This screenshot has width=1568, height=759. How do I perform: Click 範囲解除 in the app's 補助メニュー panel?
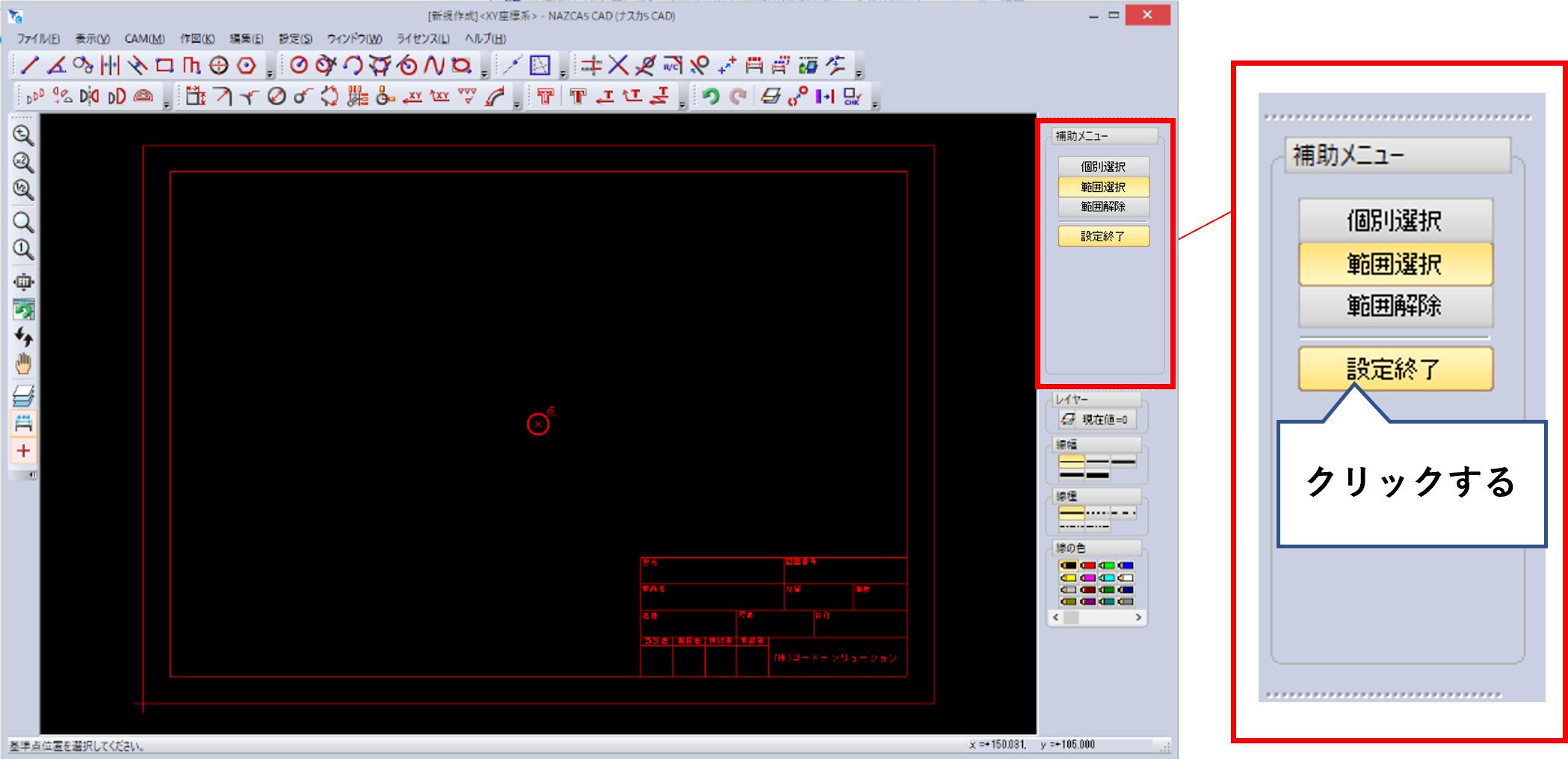pyautogui.click(x=1104, y=207)
